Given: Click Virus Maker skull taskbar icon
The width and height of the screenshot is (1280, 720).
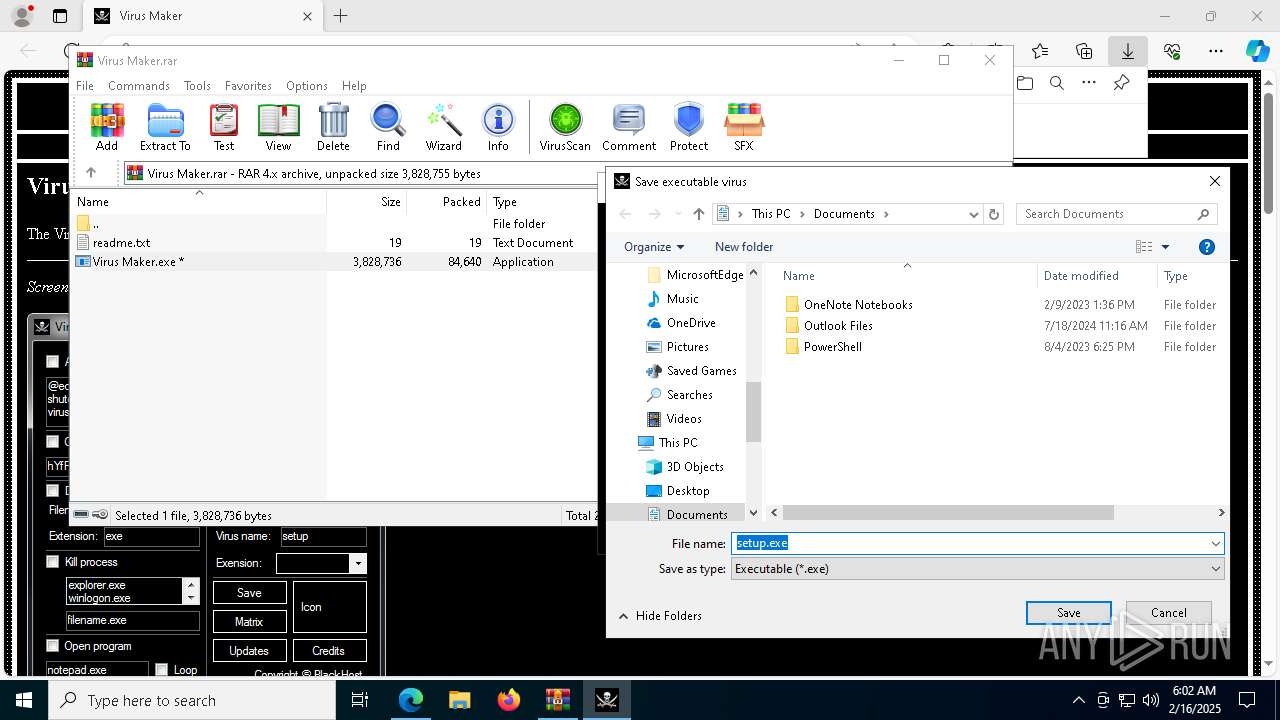Looking at the screenshot, I should click(606, 700).
